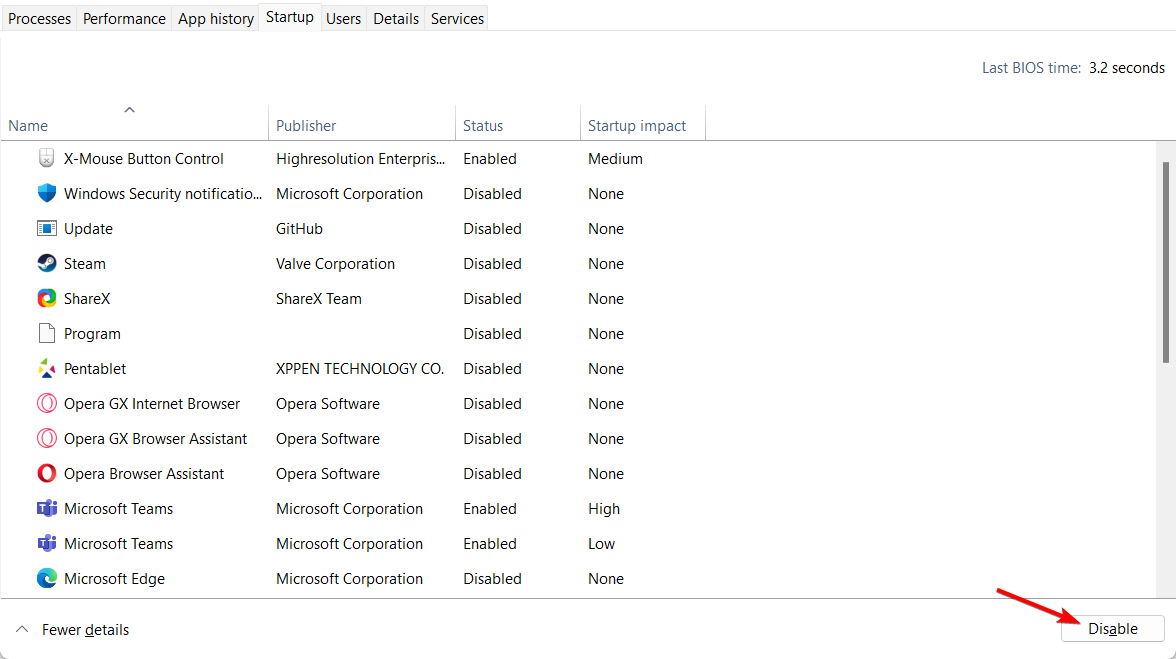Click the High startup impact value

604,509
